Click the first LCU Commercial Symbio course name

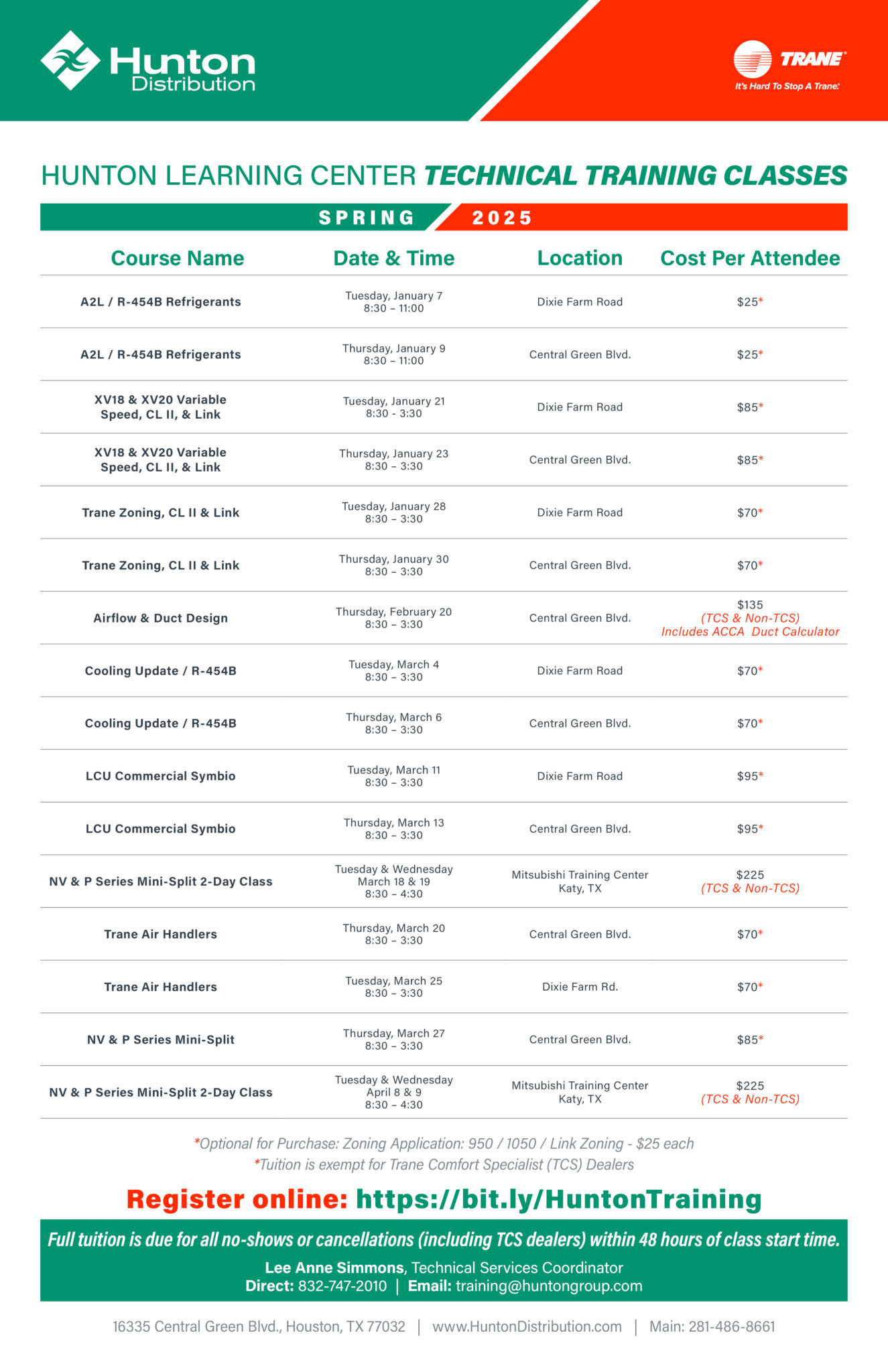[x=161, y=776]
